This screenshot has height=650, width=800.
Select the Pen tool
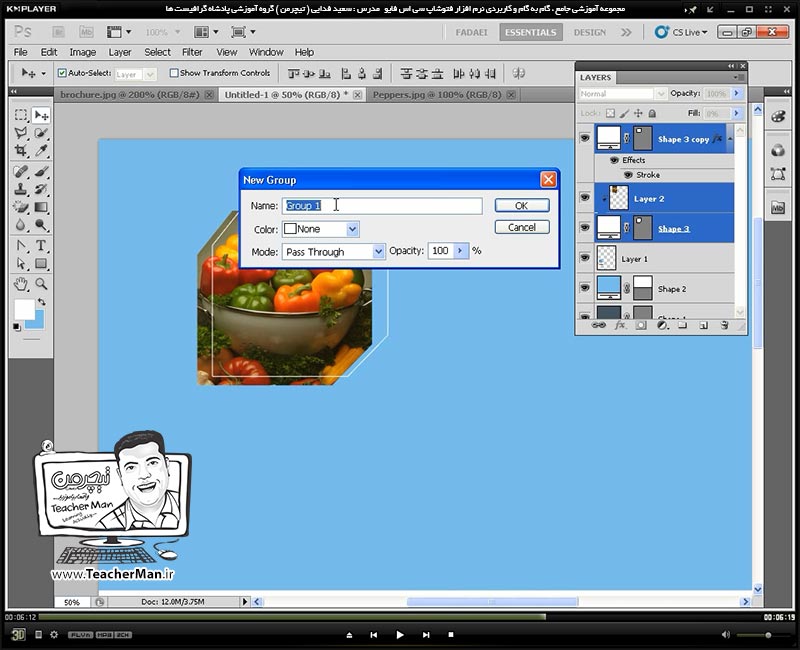(x=20, y=246)
